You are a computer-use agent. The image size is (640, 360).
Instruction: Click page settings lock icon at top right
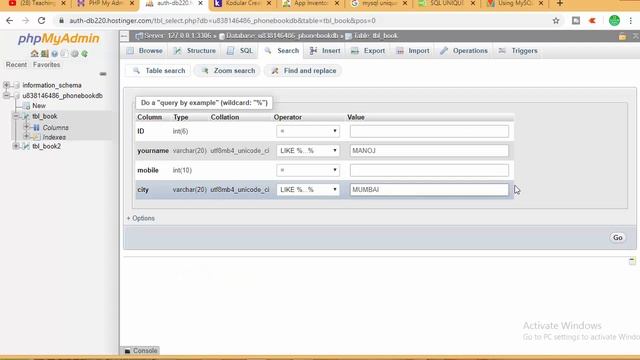622,36
